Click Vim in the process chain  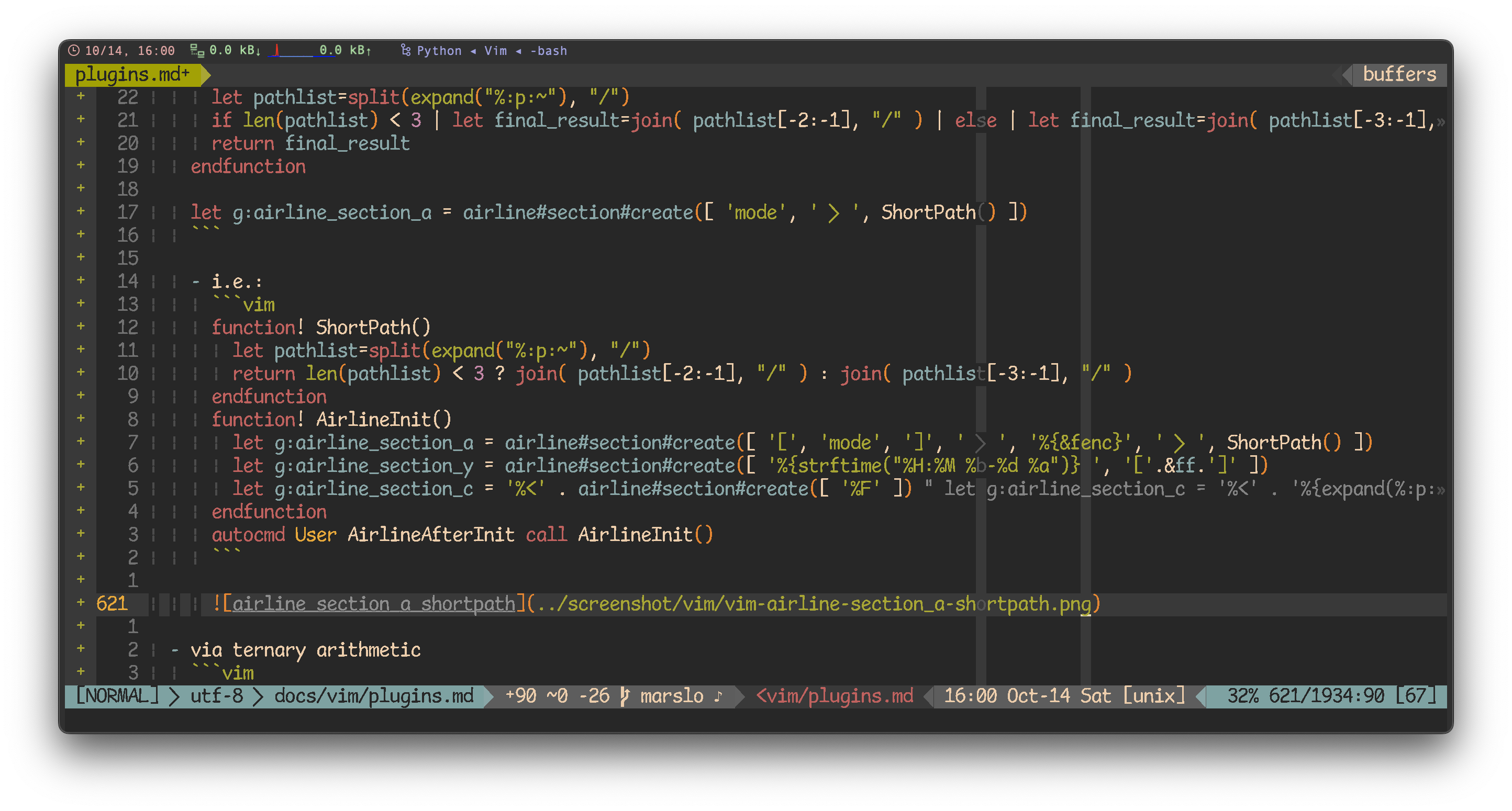click(495, 51)
